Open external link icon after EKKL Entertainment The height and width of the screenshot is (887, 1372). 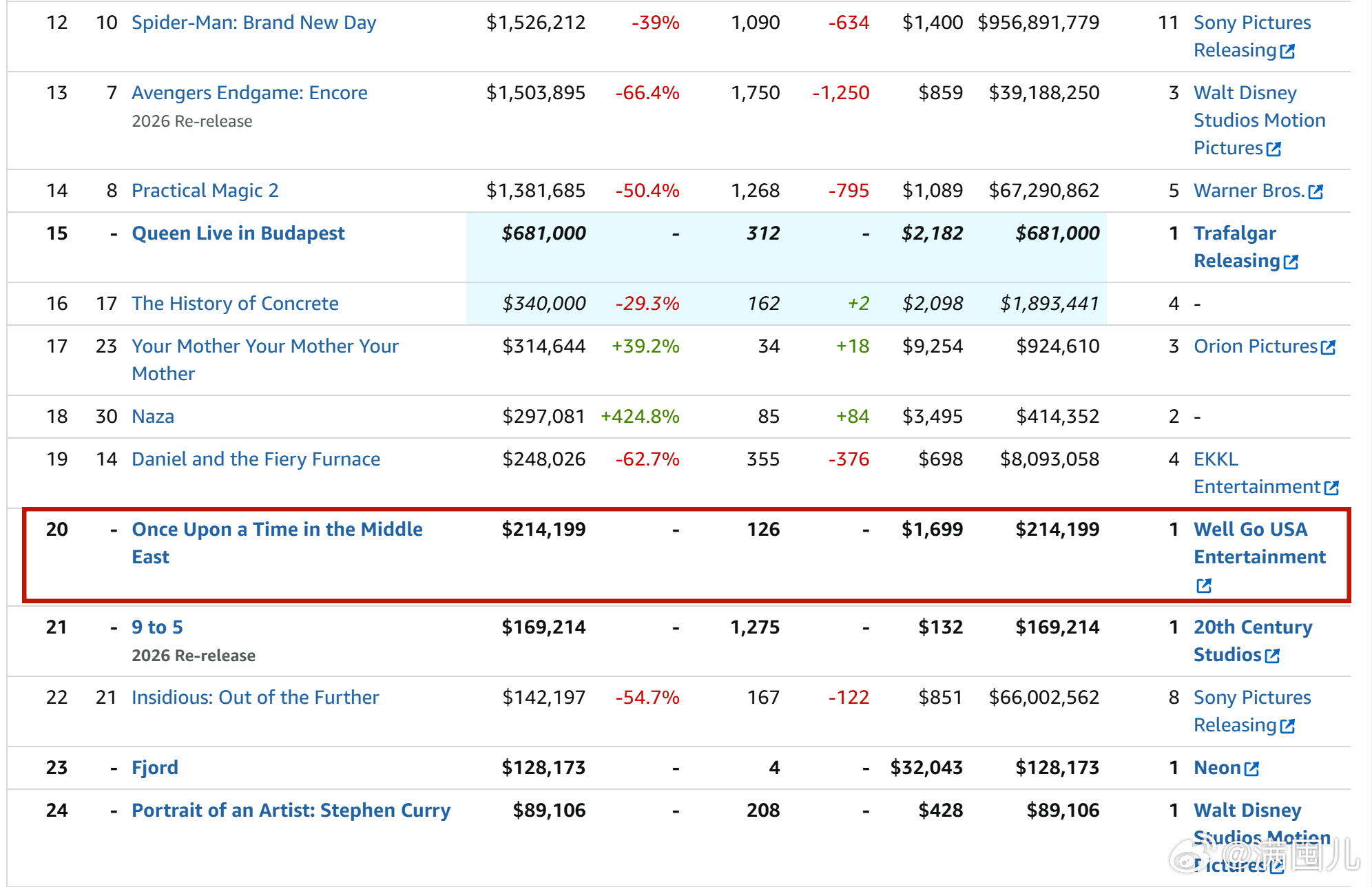point(1331,488)
